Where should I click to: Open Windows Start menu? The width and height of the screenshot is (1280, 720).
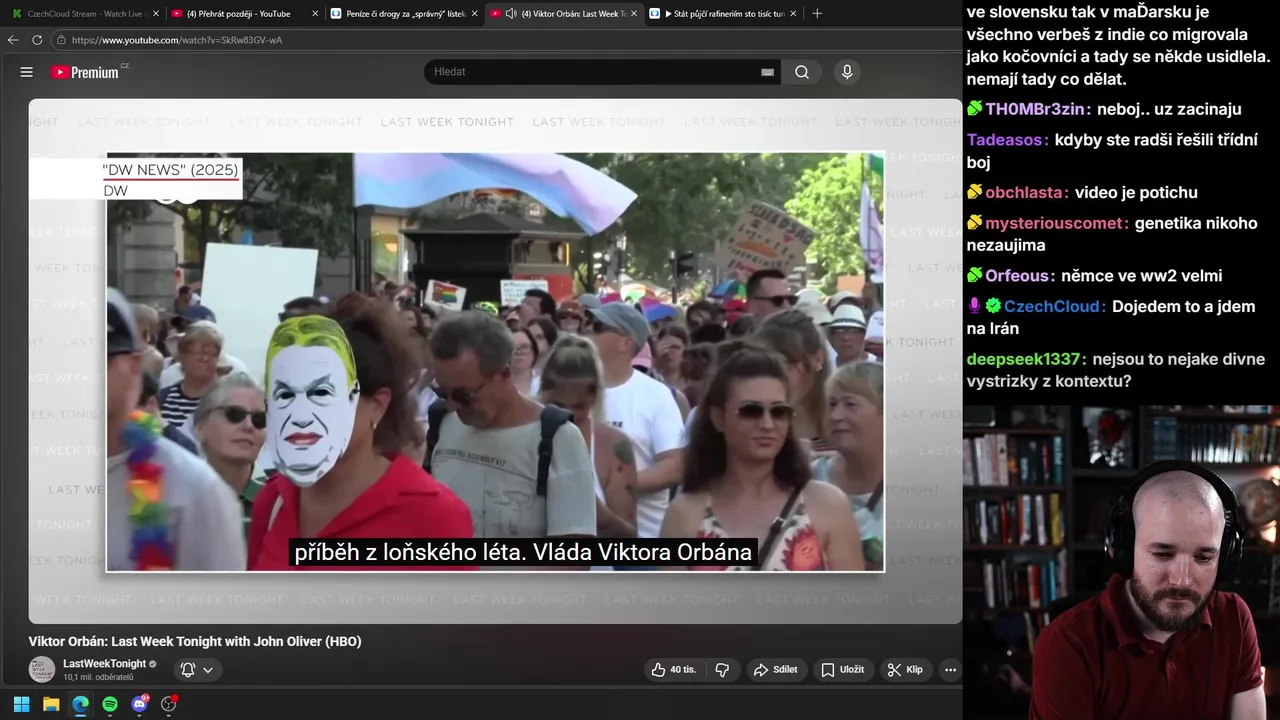coord(21,704)
